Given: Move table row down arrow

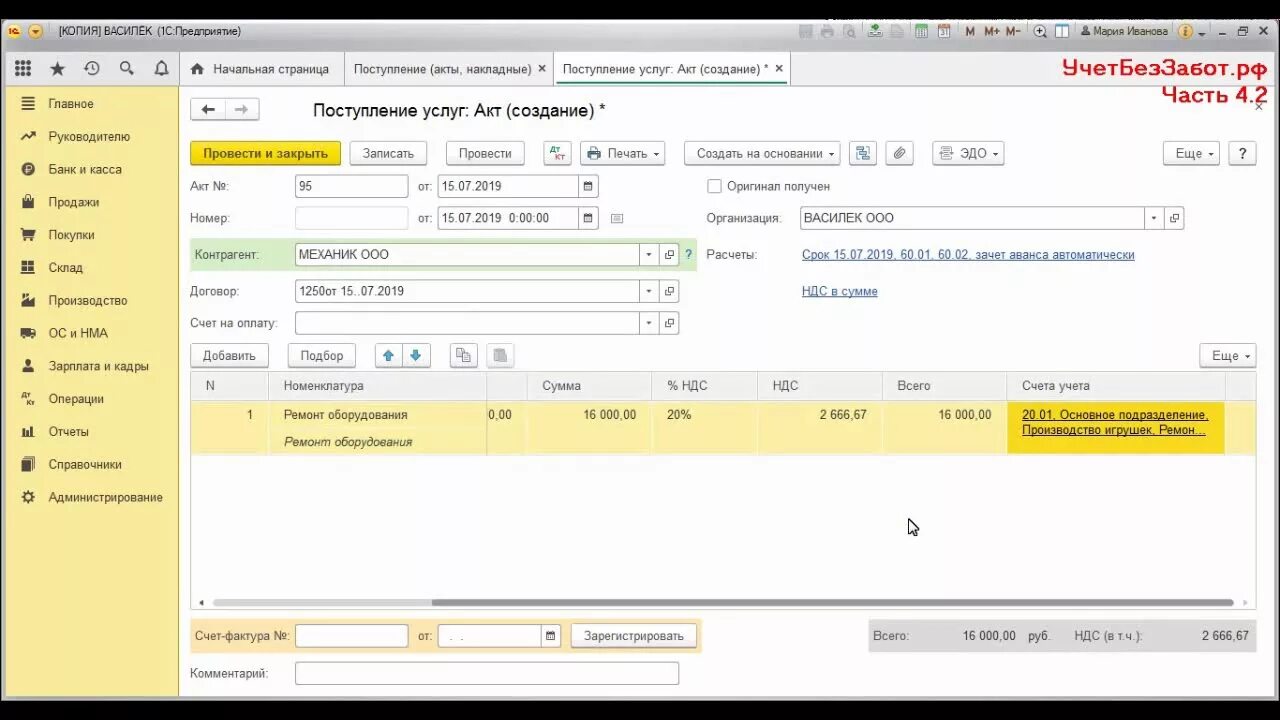Looking at the screenshot, I should coord(416,355).
